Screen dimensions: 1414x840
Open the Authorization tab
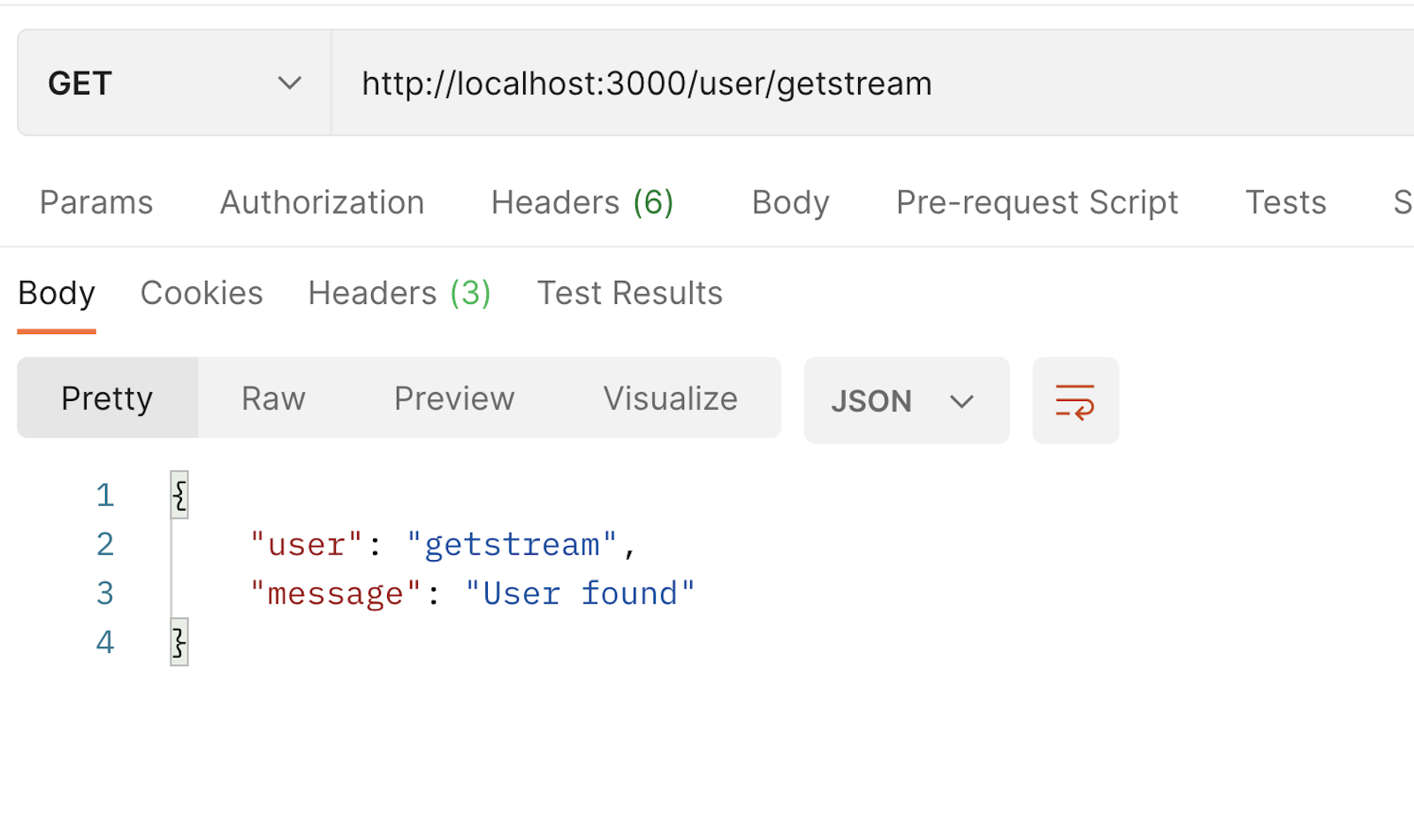[x=322, y=201]
